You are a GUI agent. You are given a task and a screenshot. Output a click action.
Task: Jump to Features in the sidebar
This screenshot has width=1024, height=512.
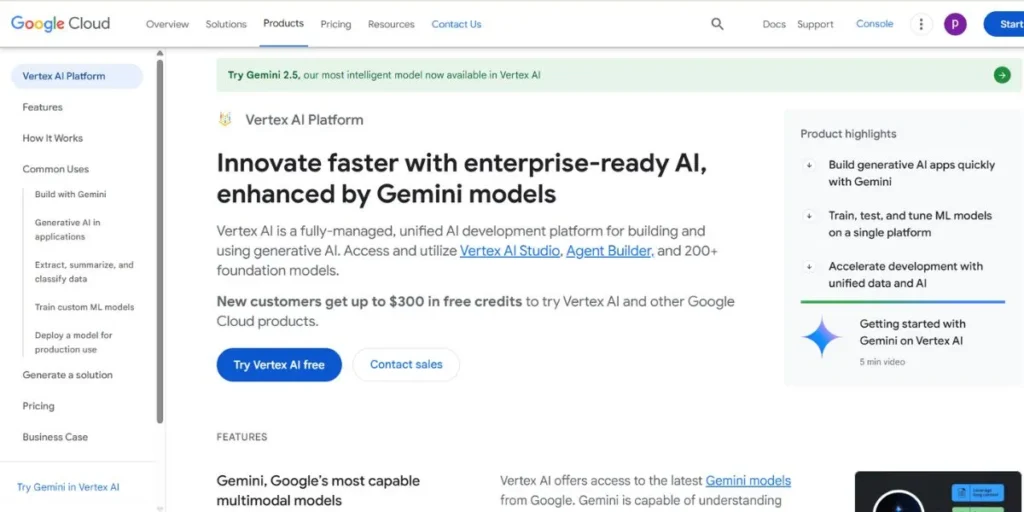pos(42,107)
